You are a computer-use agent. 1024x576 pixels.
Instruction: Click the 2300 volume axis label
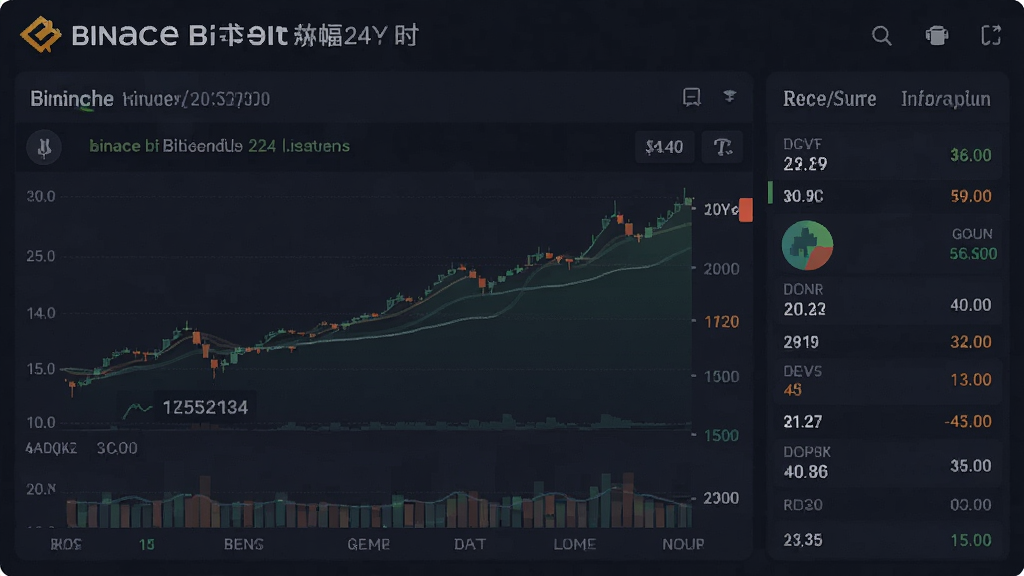click(721, 498)
